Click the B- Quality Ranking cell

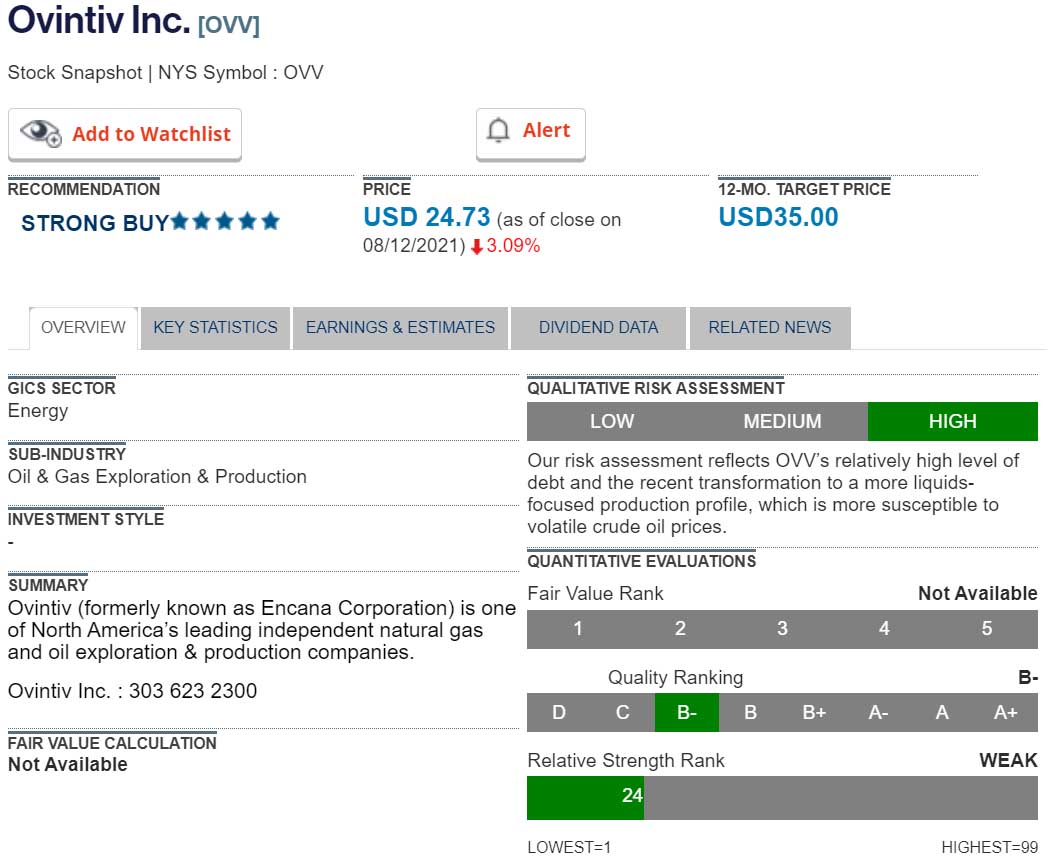click(686, 713)
